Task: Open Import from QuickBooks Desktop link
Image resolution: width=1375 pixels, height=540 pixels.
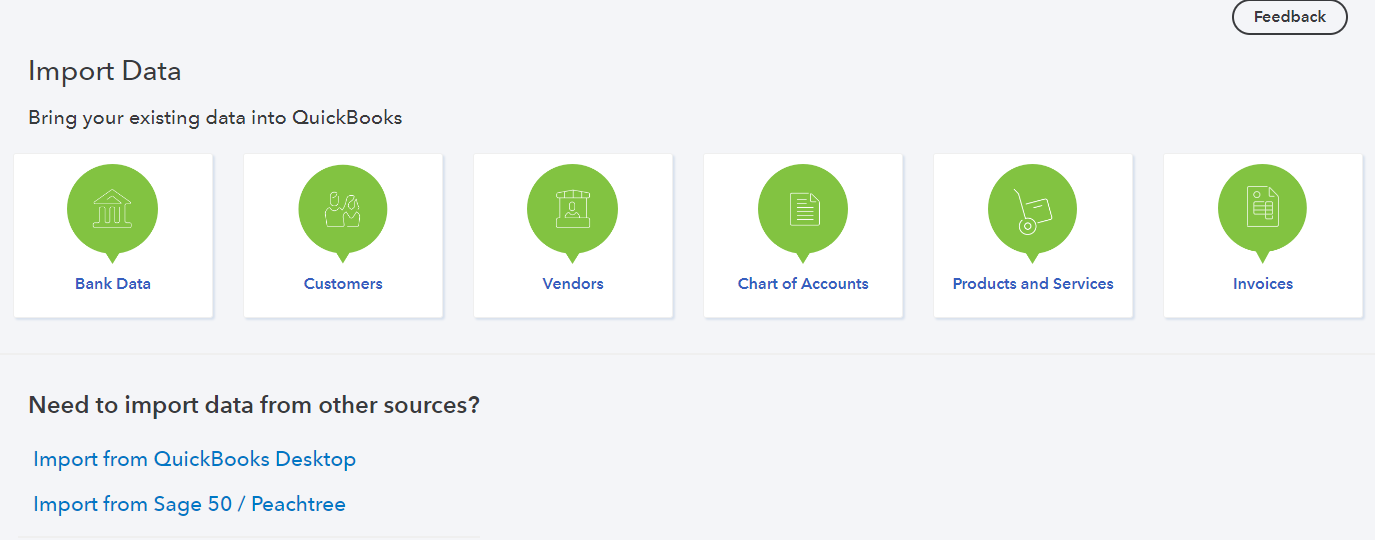Action: point(194,459)
